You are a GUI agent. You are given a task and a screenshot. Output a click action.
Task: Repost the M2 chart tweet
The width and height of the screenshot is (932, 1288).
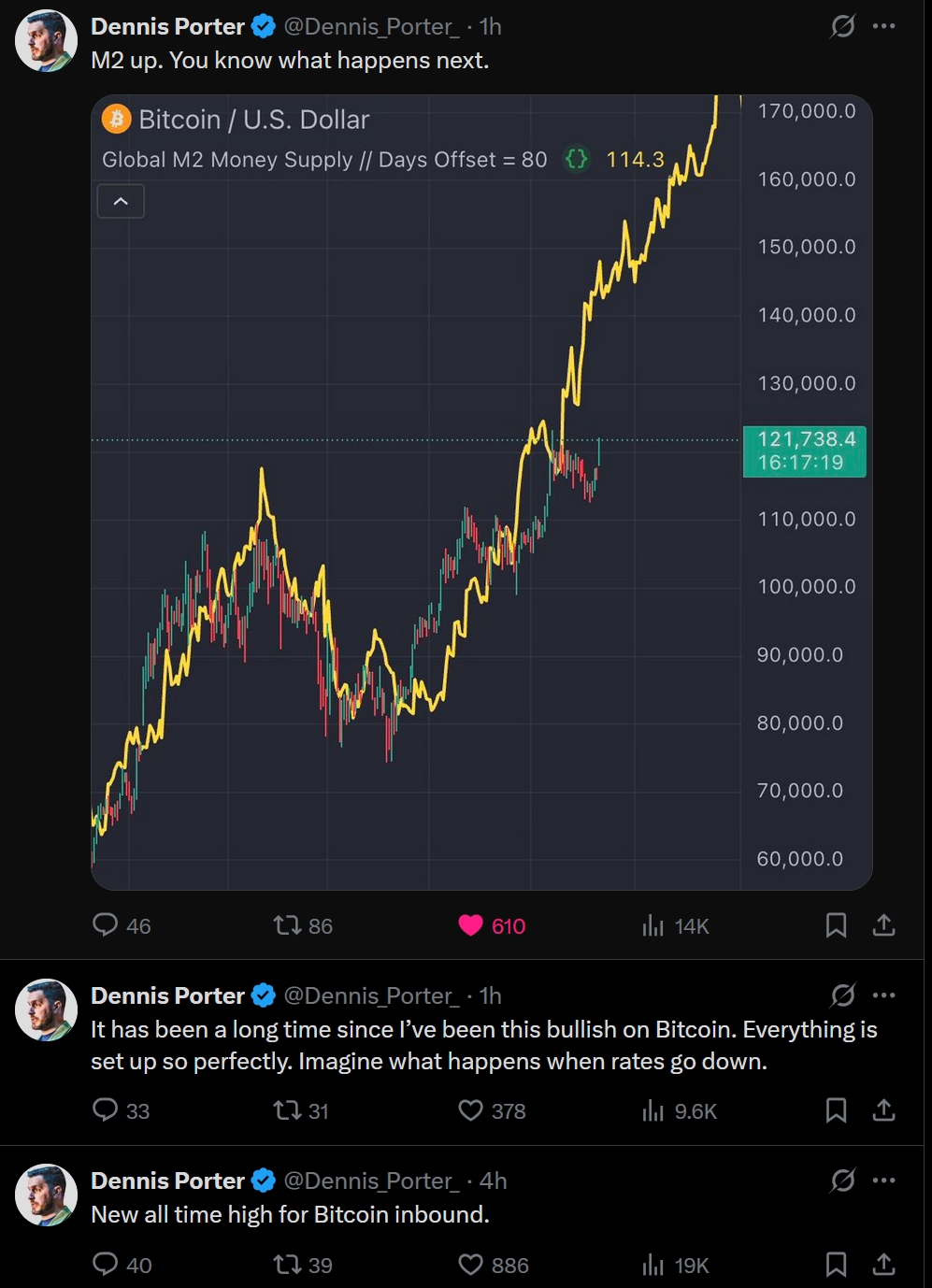[286, 925]
